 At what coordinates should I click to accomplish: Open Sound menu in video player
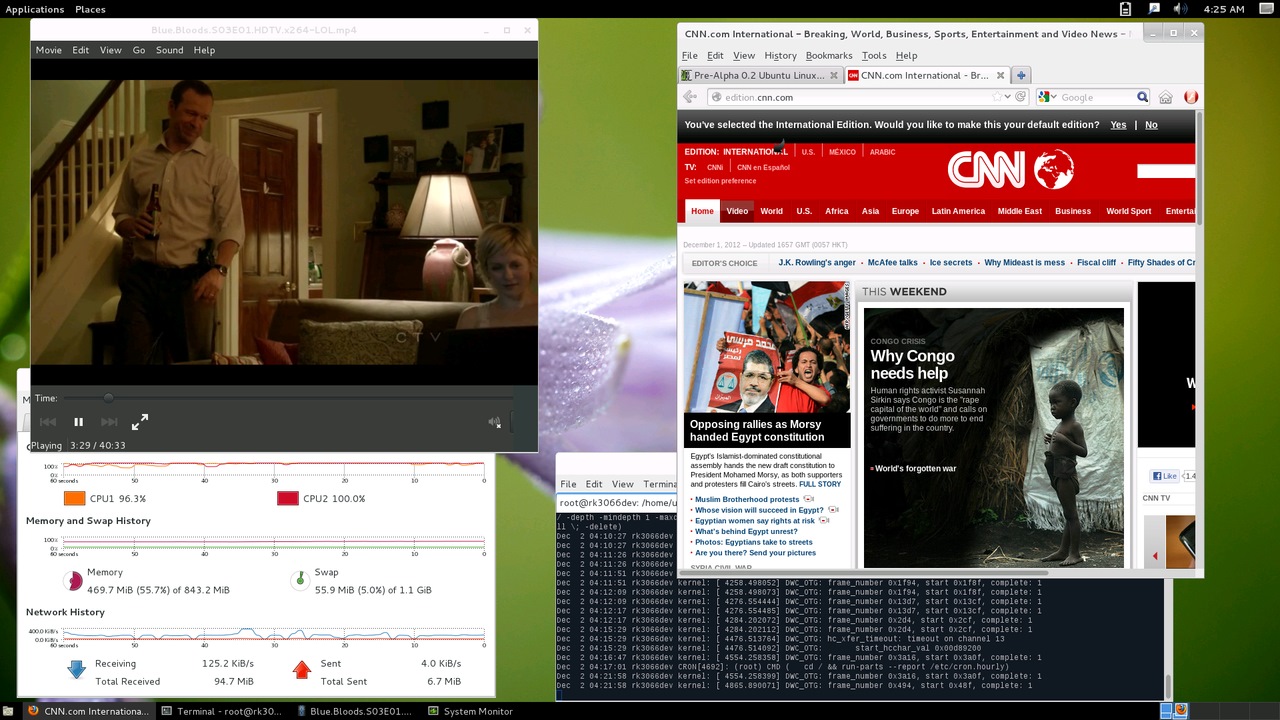click(169, 50)
